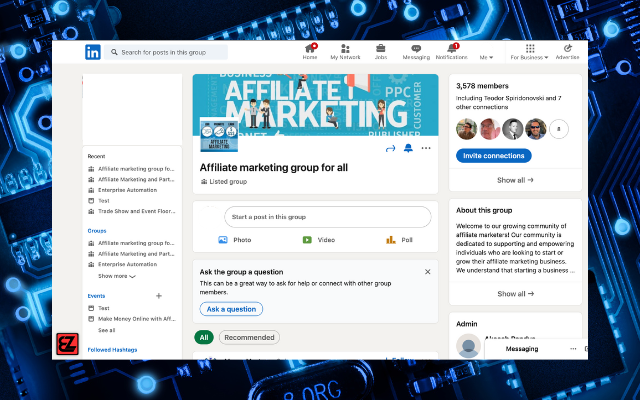640x400 pixels.
Task: Click the Admin profile avatar
Action: coord(468,346)
